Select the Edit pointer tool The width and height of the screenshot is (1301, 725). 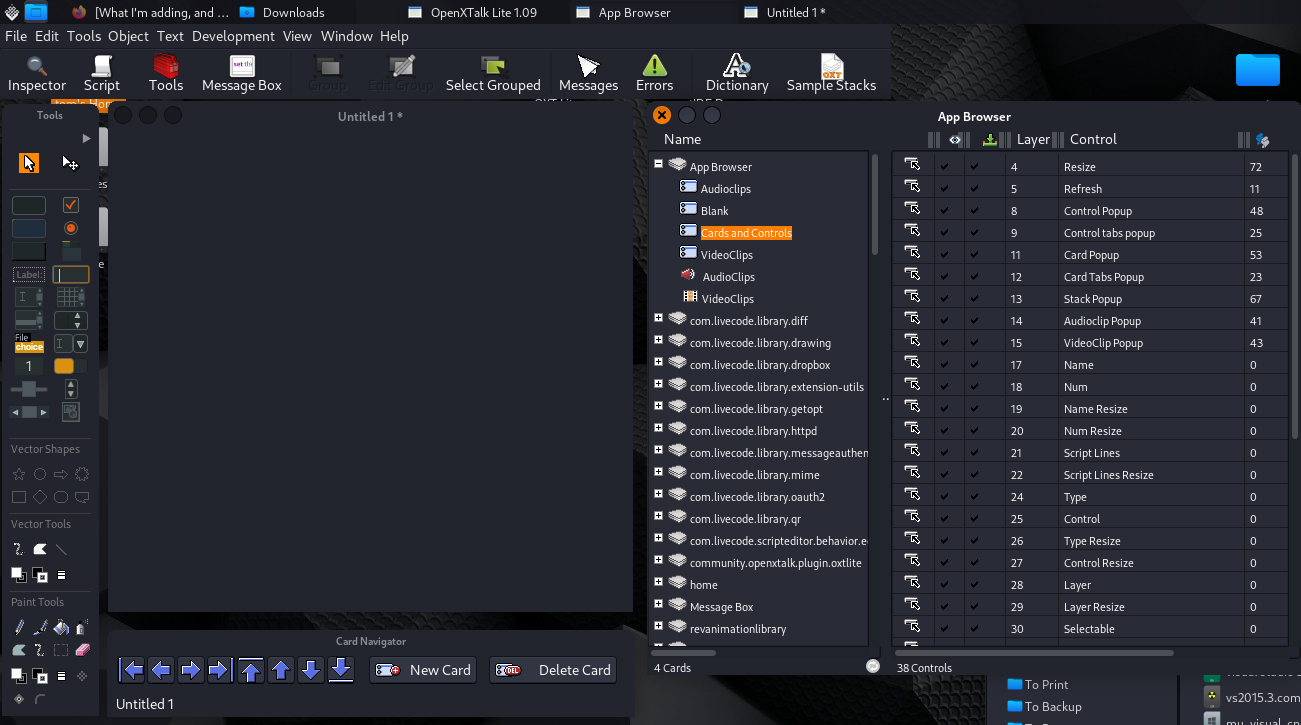[x=70, y=163]
